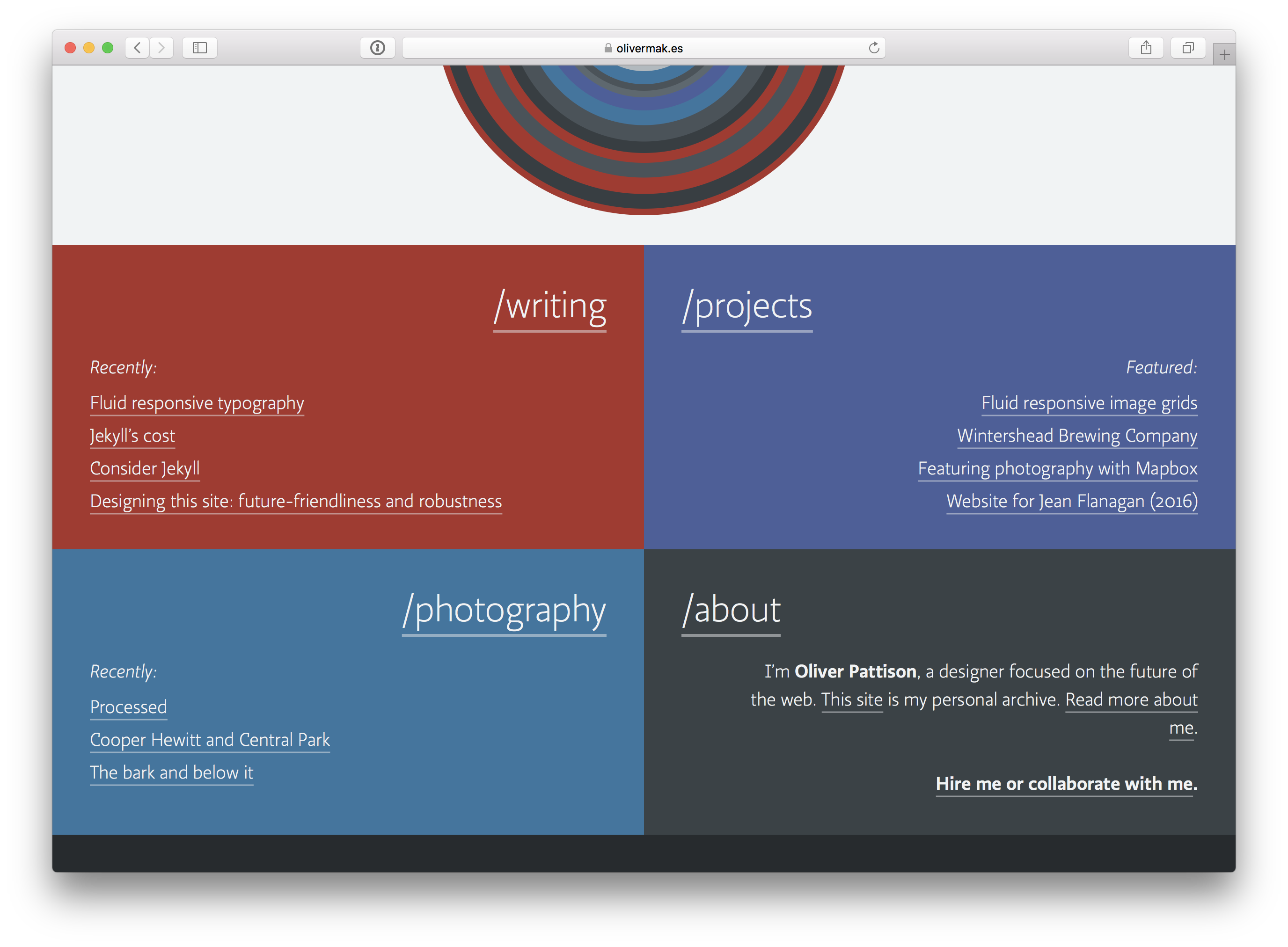Click Hire me or collaborate link
The width and height of the screenshot is (1288, 947).
(1066, 784)
